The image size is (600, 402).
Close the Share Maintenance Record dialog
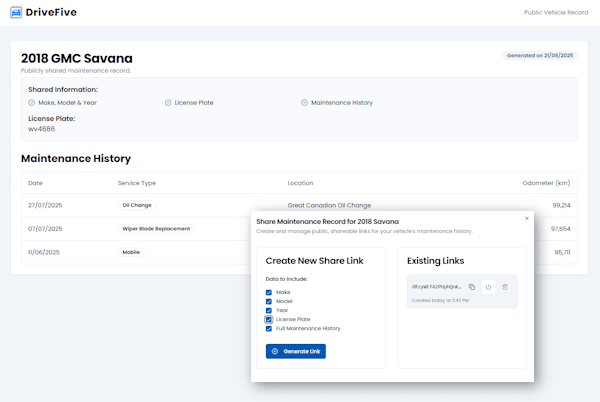[x=527, y=218]
